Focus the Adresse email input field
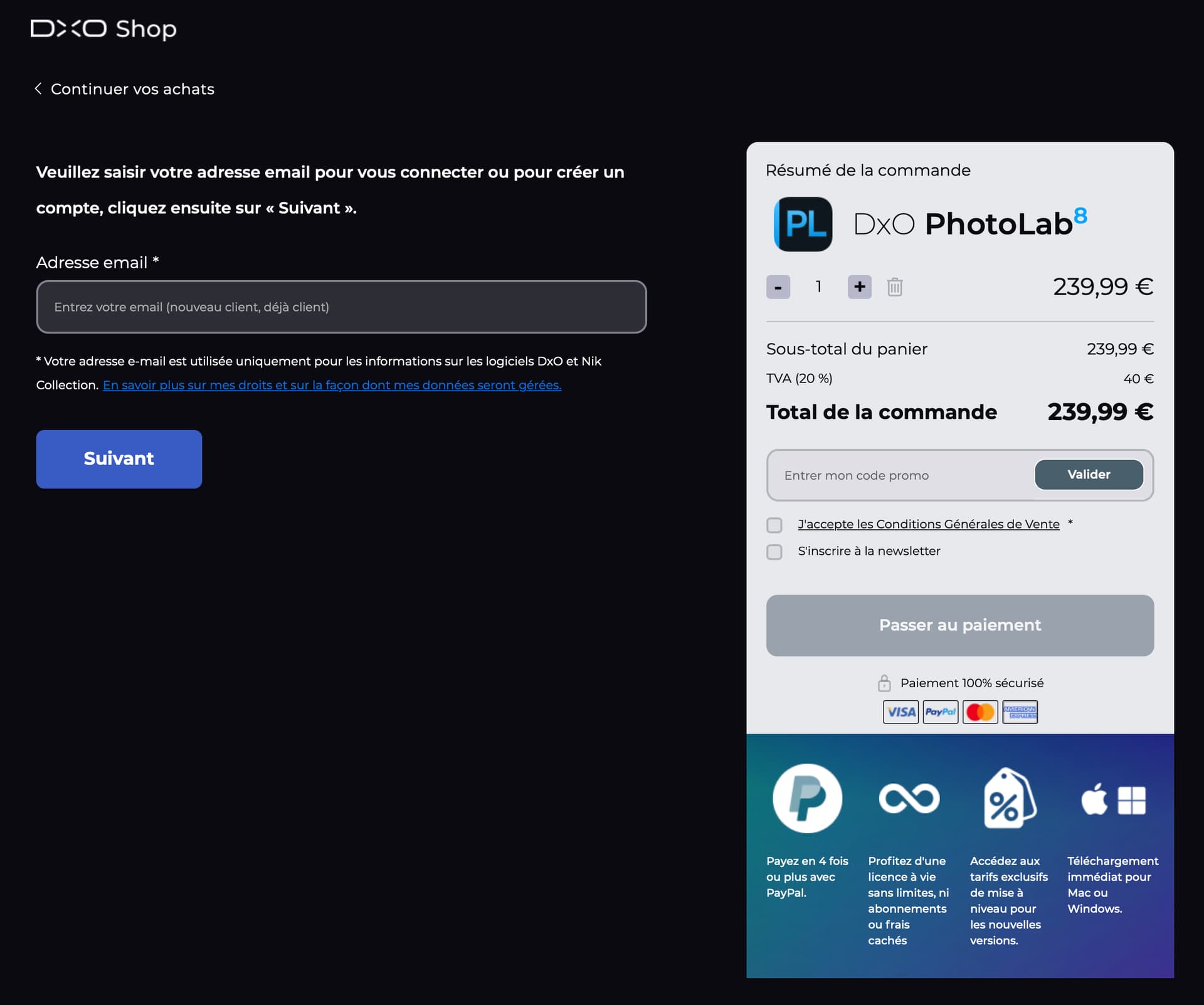The height and width of the screenshot is (1005, 1204). click(x=341, y=307)
